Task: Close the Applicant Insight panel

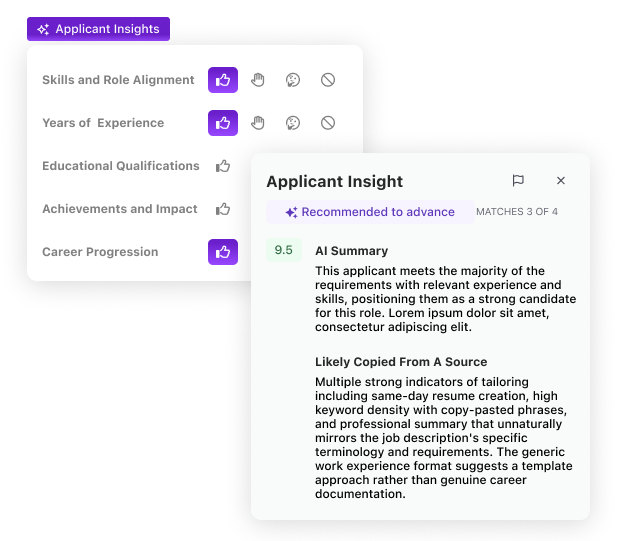Action: 561,181
